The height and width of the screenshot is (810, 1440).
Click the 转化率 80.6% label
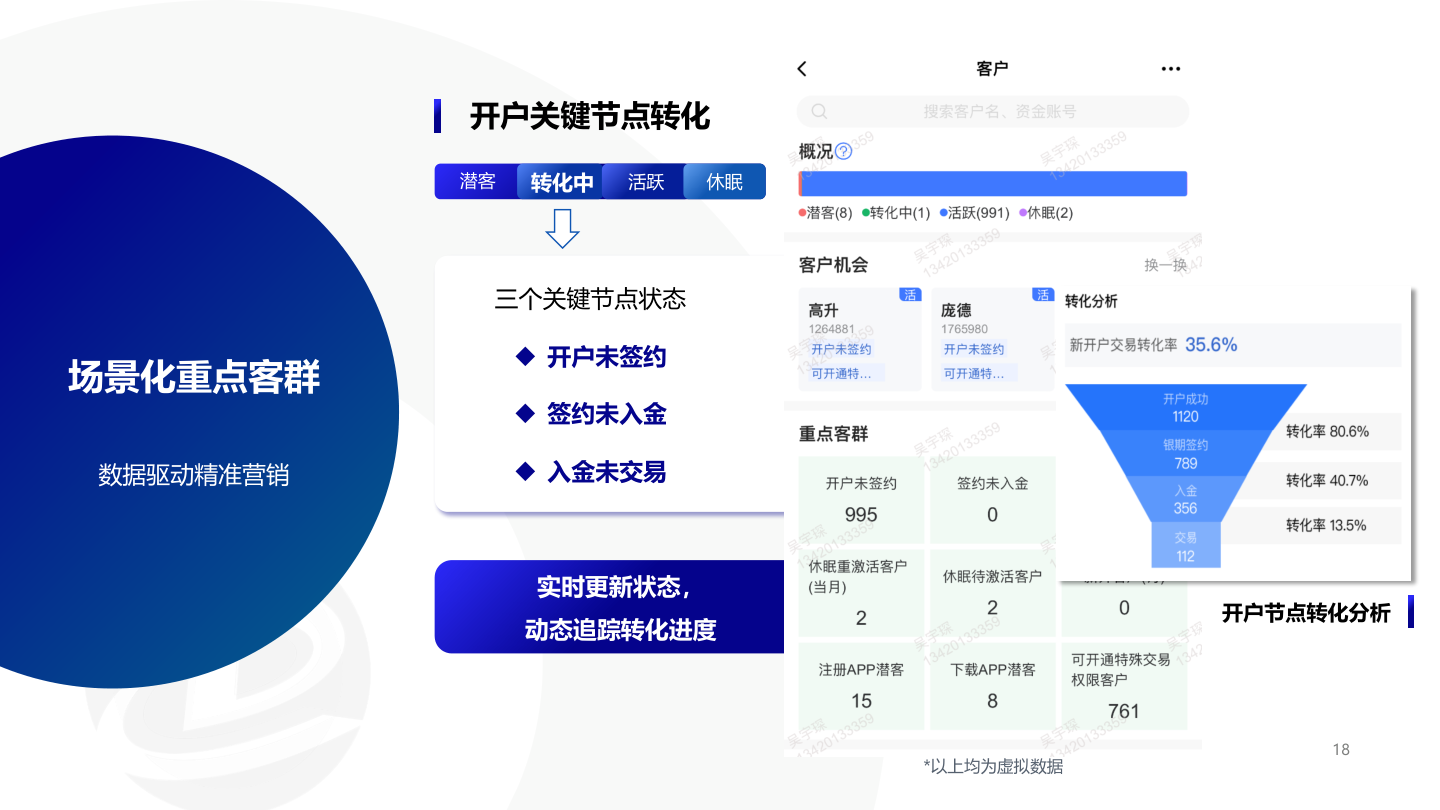click(x=1327, y=432)
